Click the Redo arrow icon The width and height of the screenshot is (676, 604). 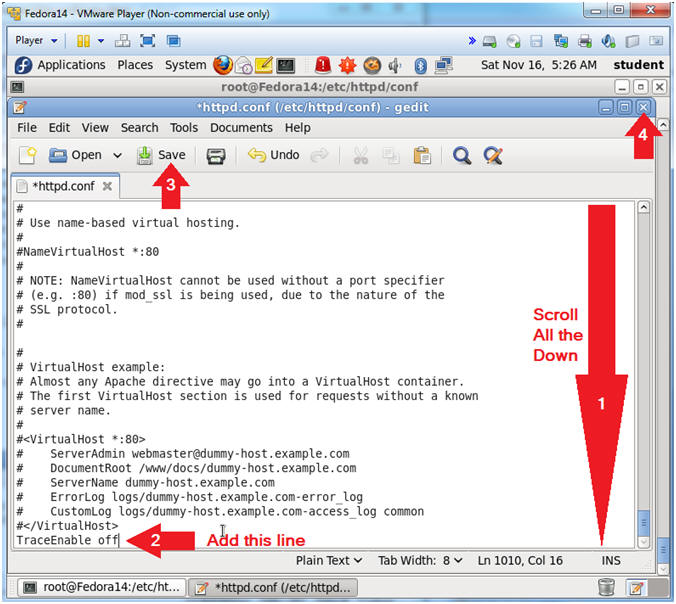click(x=319, y=155)
